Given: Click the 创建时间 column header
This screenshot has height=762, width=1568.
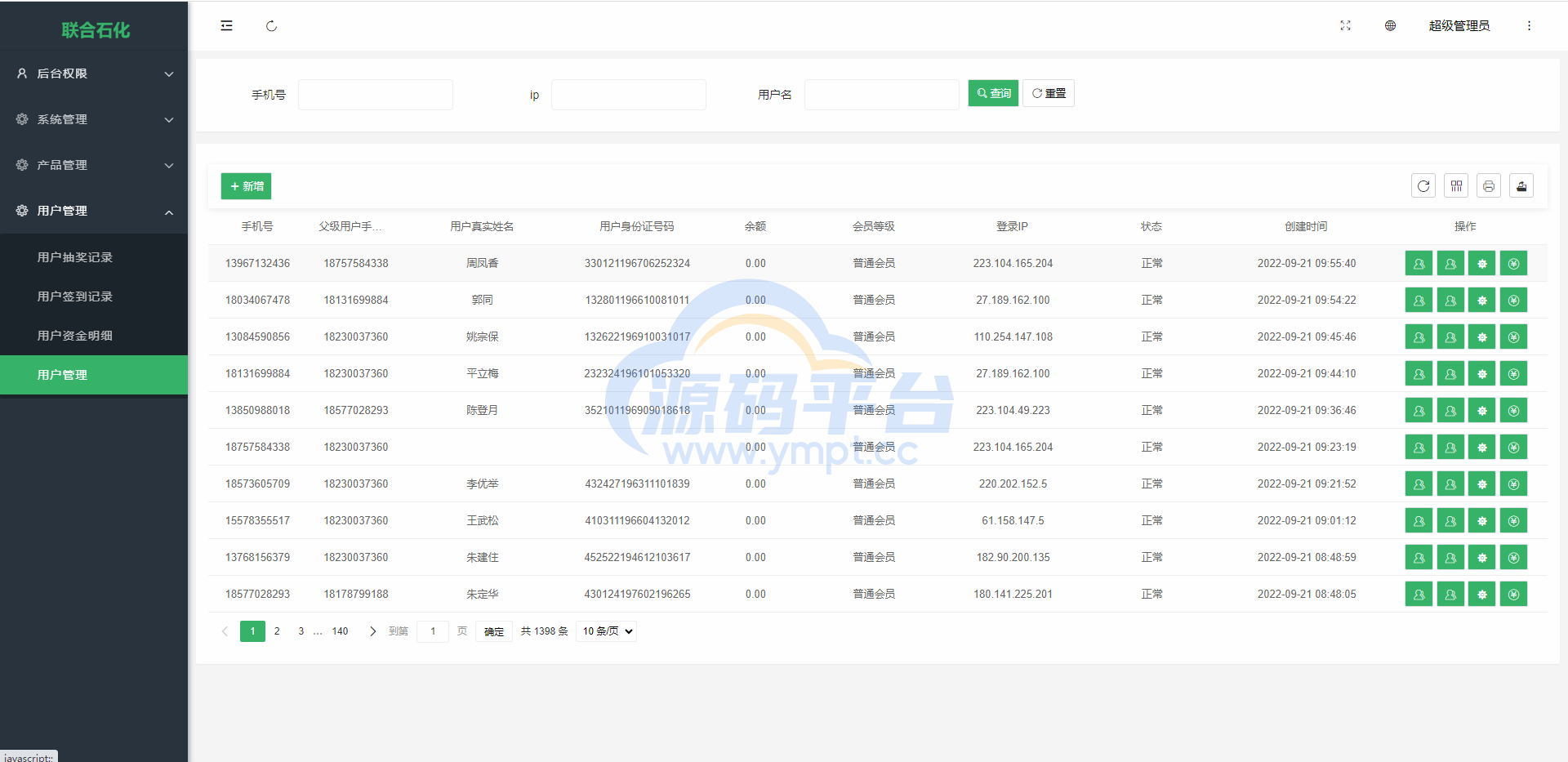Looking at the screenshot, I should [1306, 226].
